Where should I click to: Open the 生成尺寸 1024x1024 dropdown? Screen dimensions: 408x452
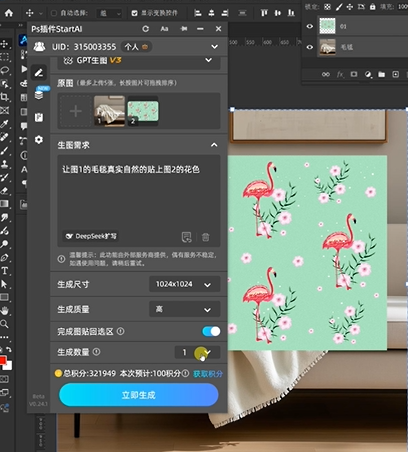pyautogui.click(x=184, y=284)
